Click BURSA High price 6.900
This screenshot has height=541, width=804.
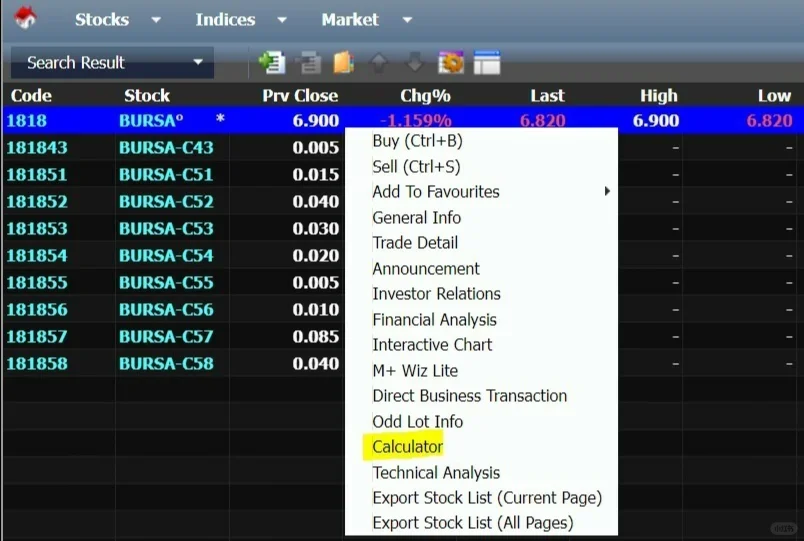[x=656, y=121]
